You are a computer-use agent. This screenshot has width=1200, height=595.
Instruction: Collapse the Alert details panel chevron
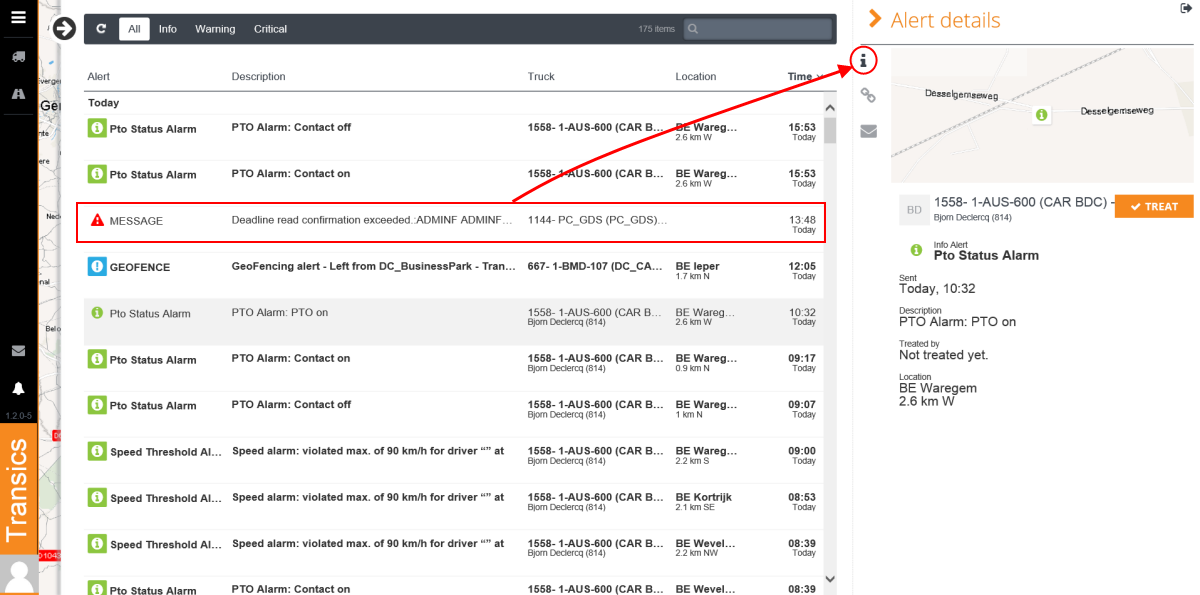(875, 19)
